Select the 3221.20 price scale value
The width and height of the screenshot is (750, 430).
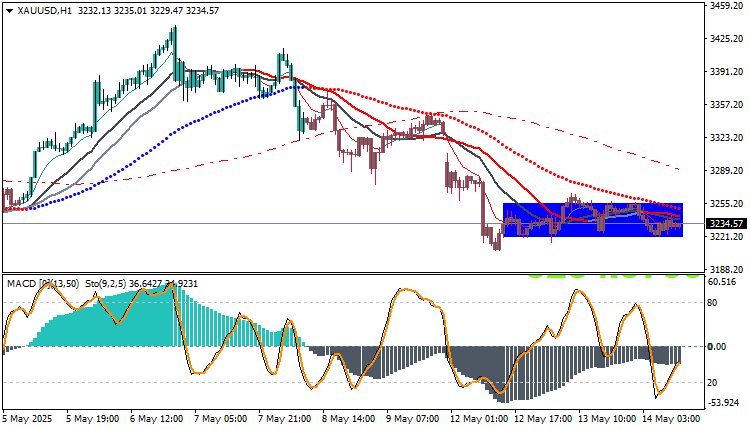(727, 236)
